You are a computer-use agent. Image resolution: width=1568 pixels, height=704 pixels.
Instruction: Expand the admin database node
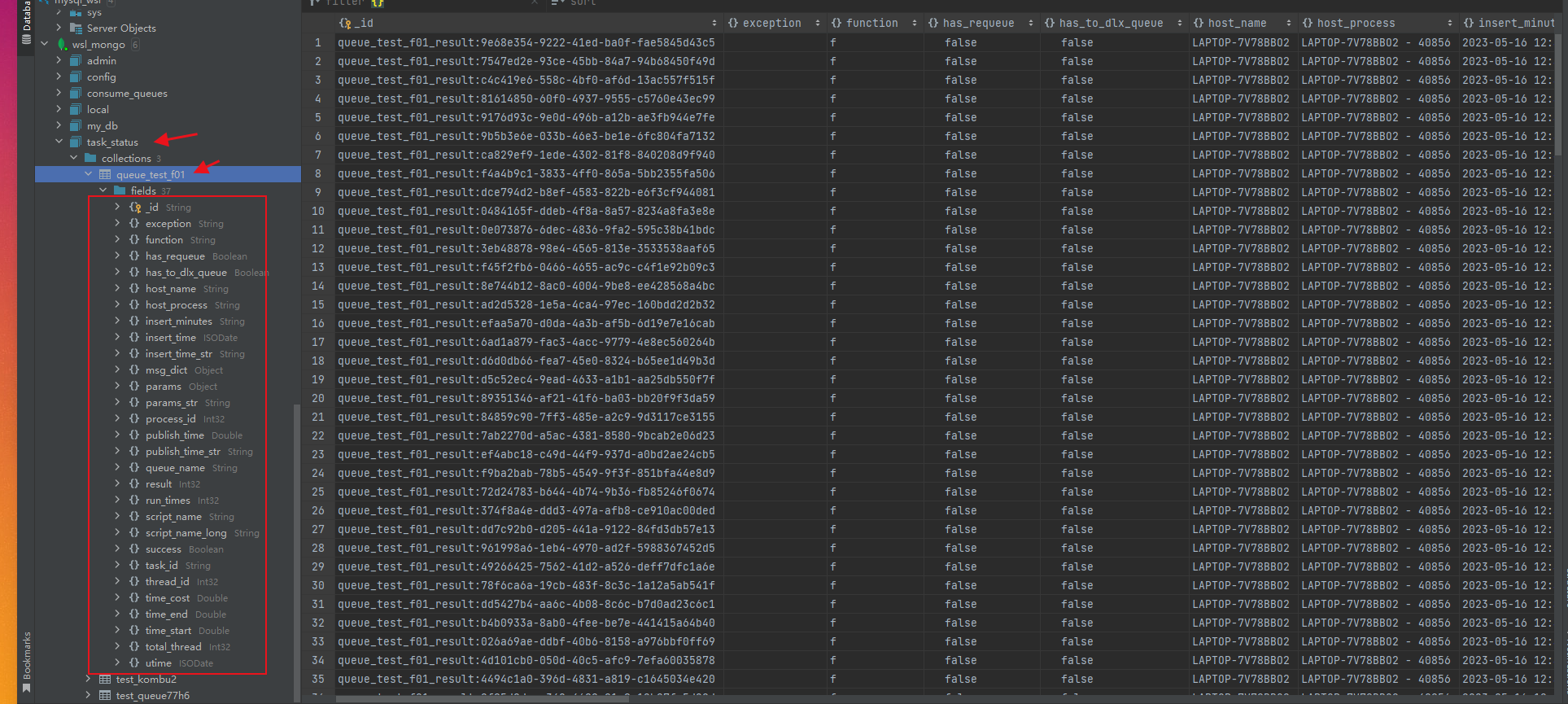(59, 60)
